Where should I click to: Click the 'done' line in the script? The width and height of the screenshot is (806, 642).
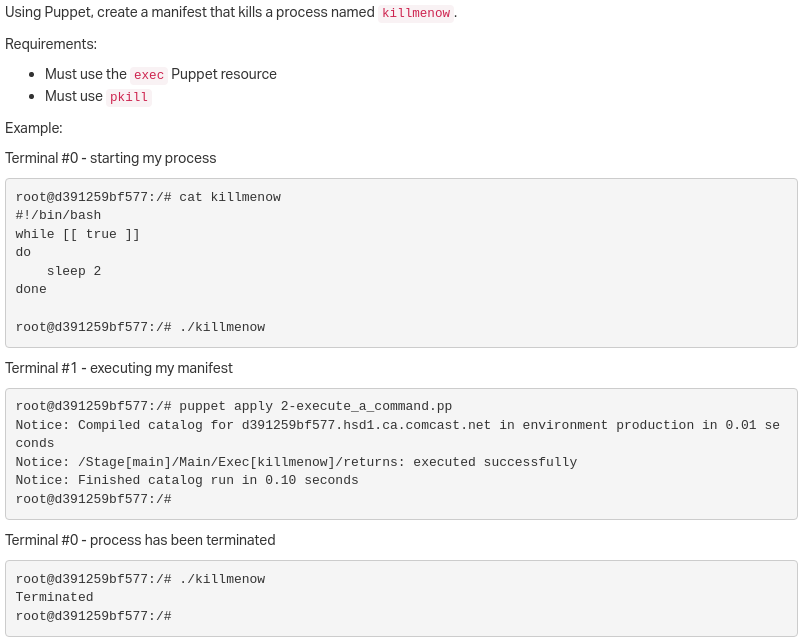coord(31,289)
